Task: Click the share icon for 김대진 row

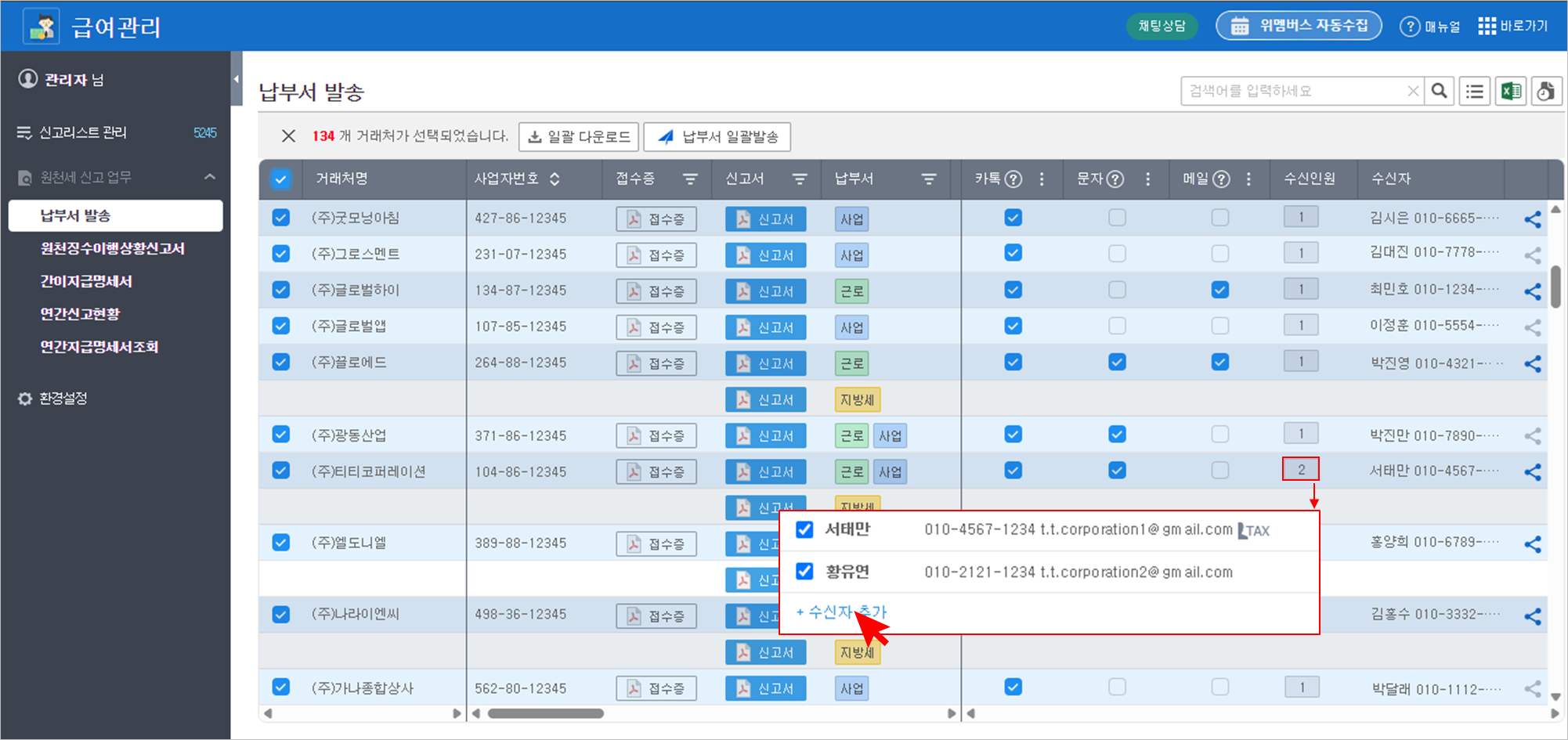Action: pyautogui.click(x=1533, y=255)
